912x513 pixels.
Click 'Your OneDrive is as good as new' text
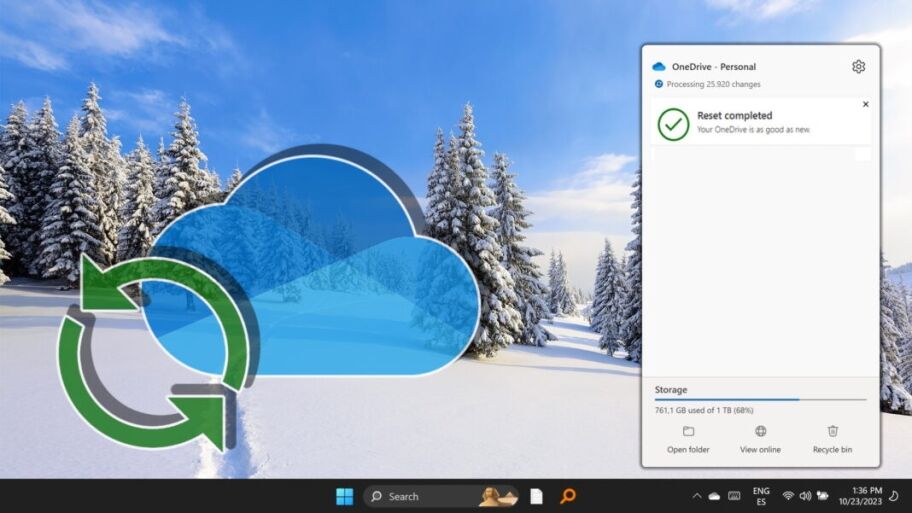(x=753, y=130)
